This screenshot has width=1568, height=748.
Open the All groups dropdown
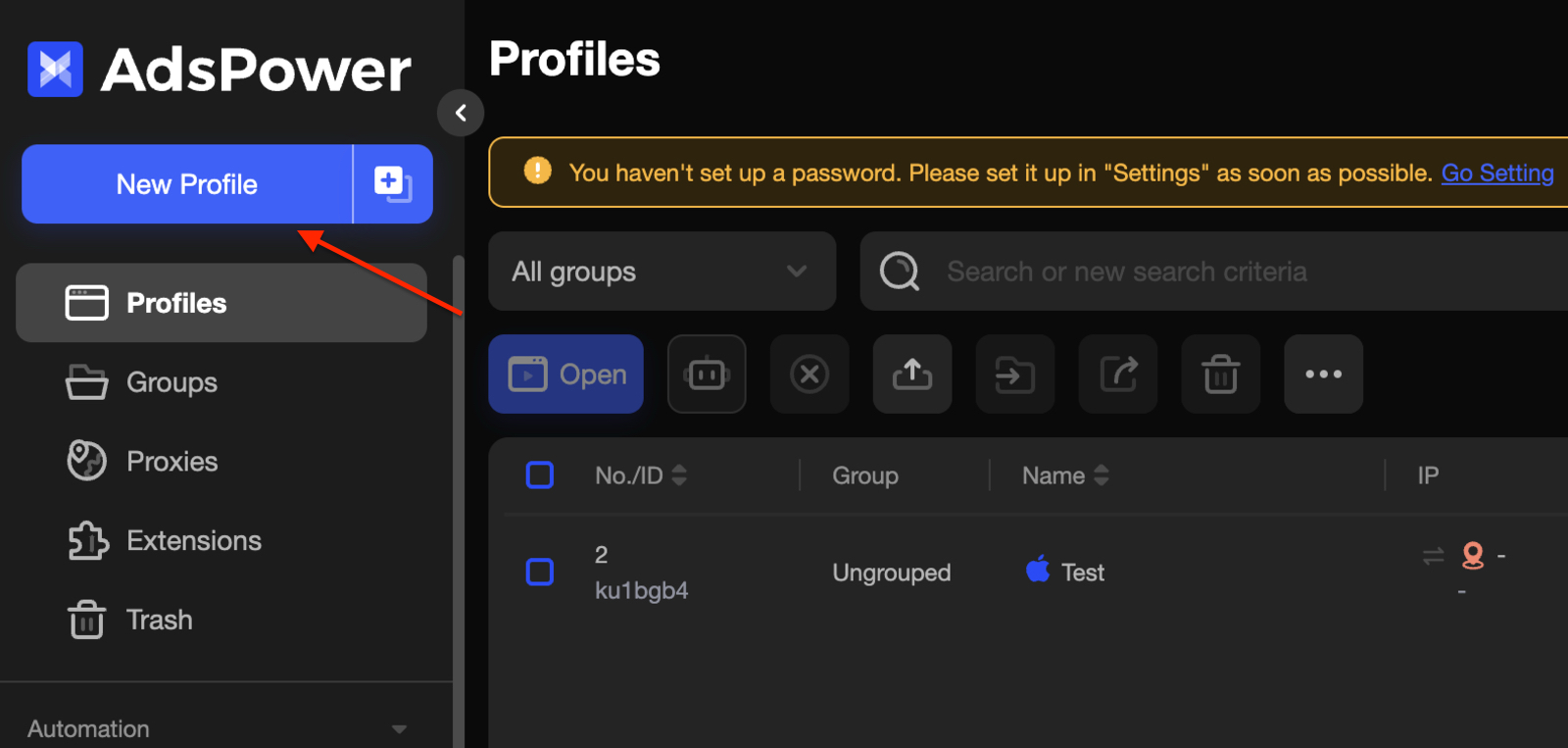pyautogui.click(x=661, y=272)
